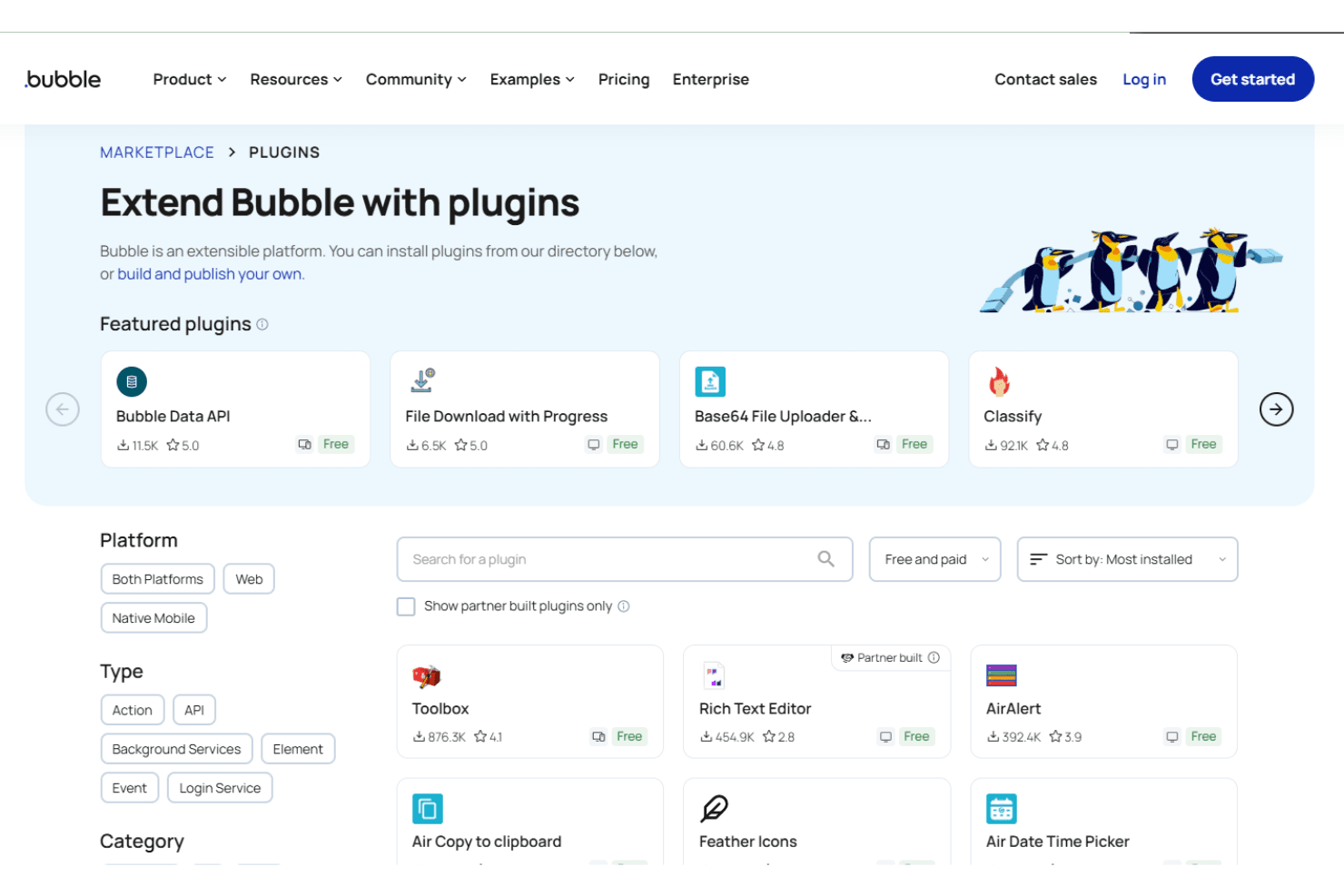Viewport: 1344px width, 896px height.
Task: Open the Pricing page
Action: (x=624, y=80)
